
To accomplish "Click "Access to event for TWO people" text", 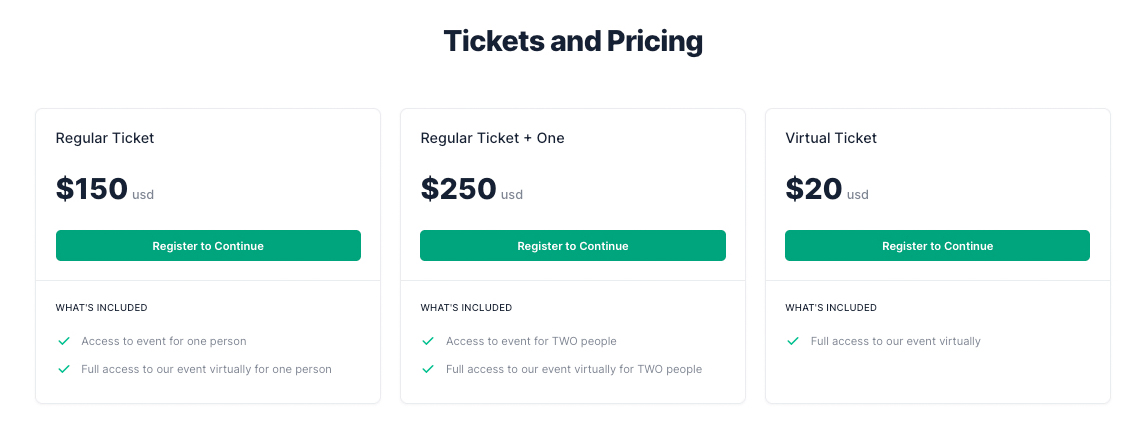I will coord(531,341).
